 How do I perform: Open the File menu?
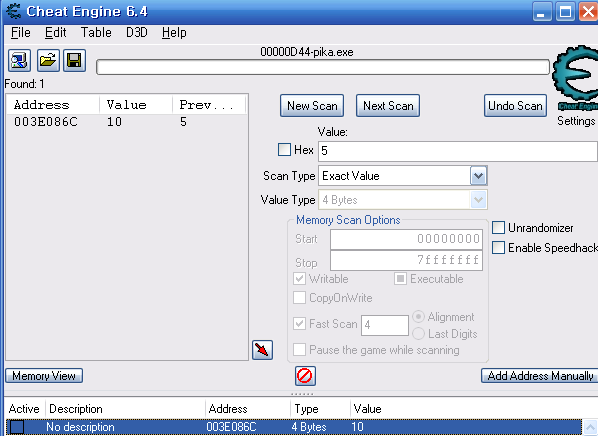[21, 33]
